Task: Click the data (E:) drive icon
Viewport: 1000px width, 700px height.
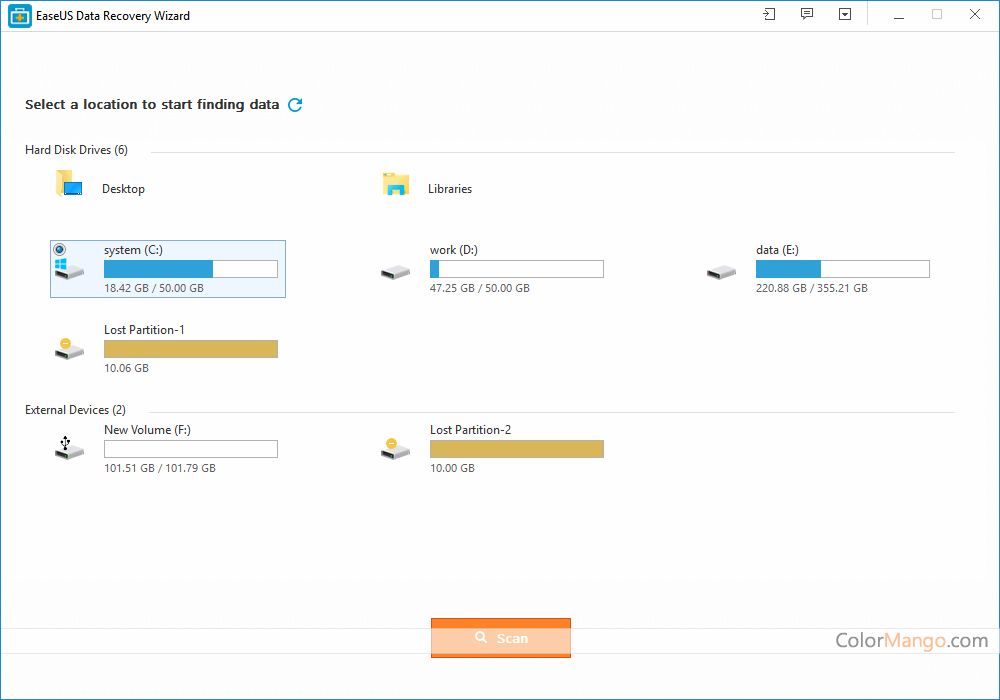Action: pos(721,273)
